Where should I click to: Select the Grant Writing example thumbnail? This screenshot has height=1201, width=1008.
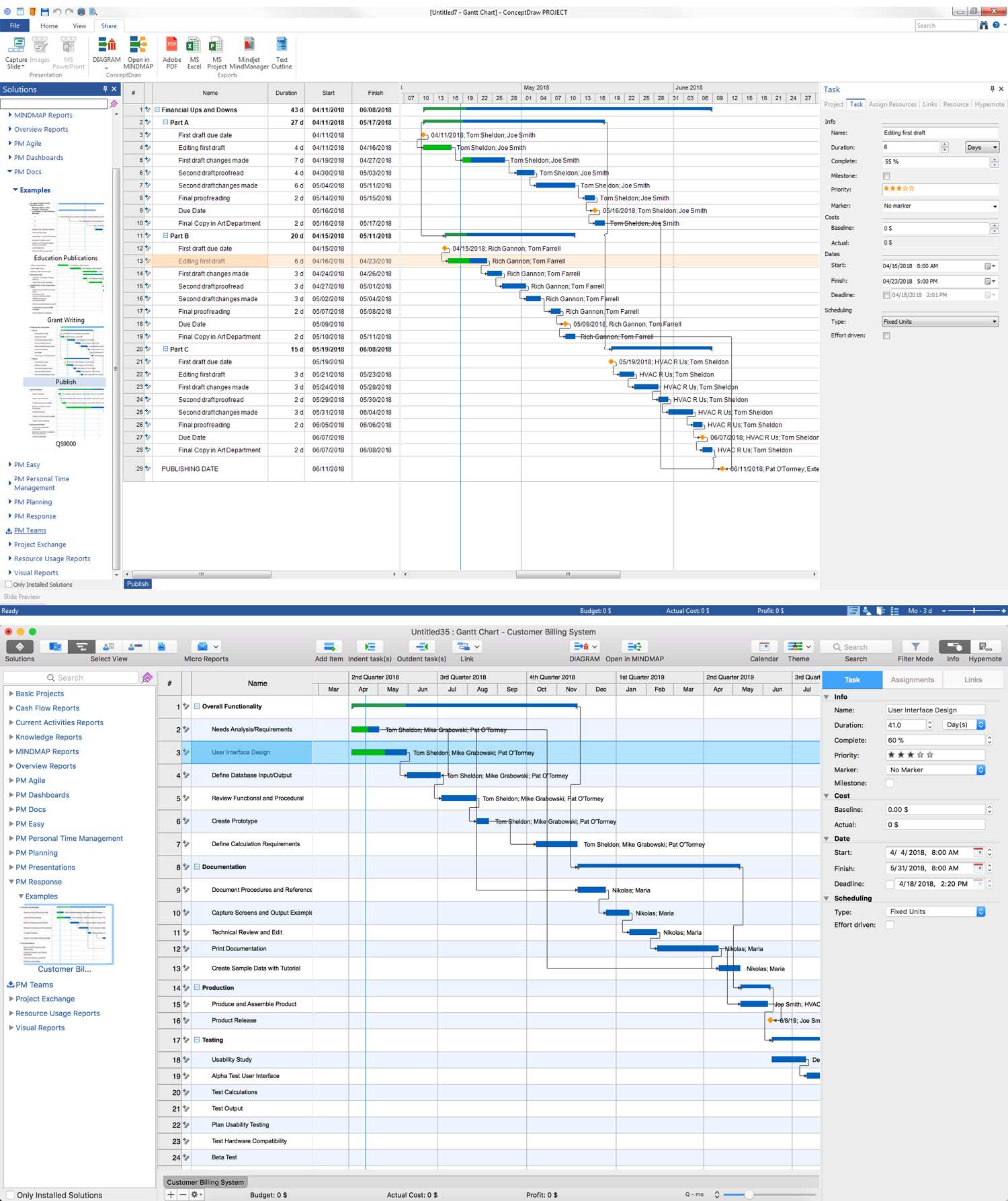point(66,290)
